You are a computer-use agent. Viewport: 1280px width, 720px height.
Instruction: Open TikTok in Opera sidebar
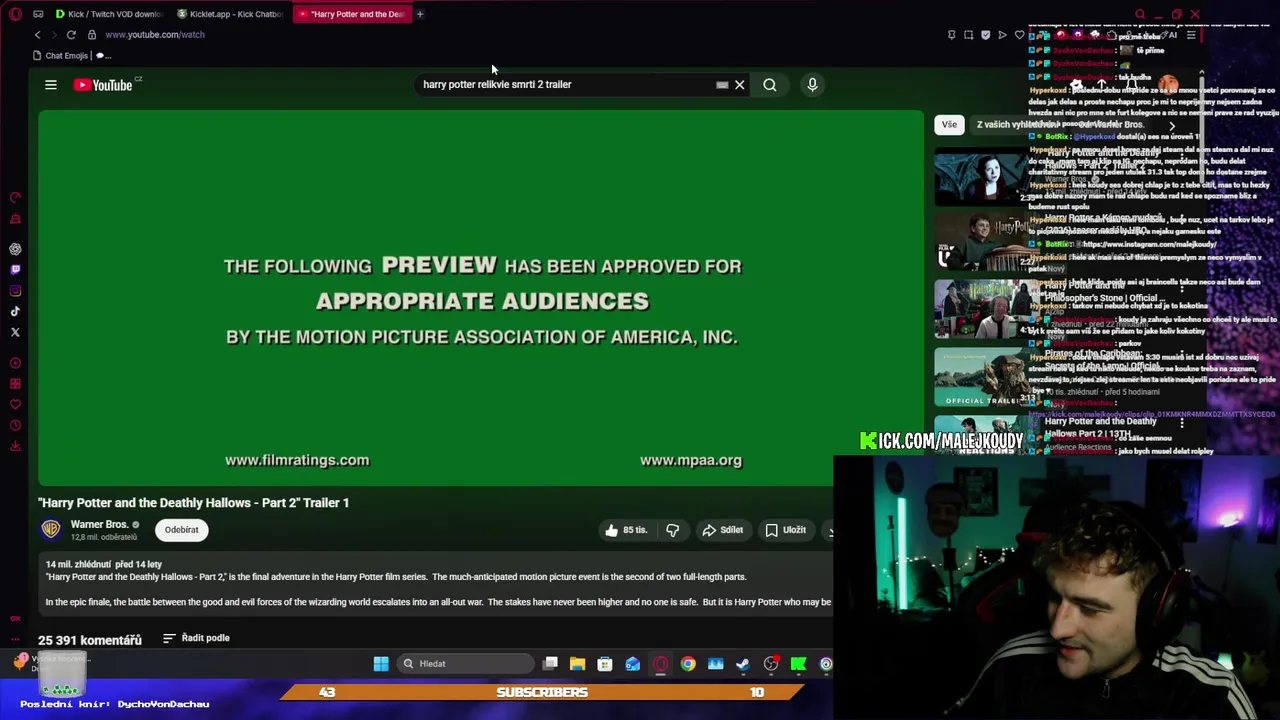pyautogui.click(x=15, y=312)
